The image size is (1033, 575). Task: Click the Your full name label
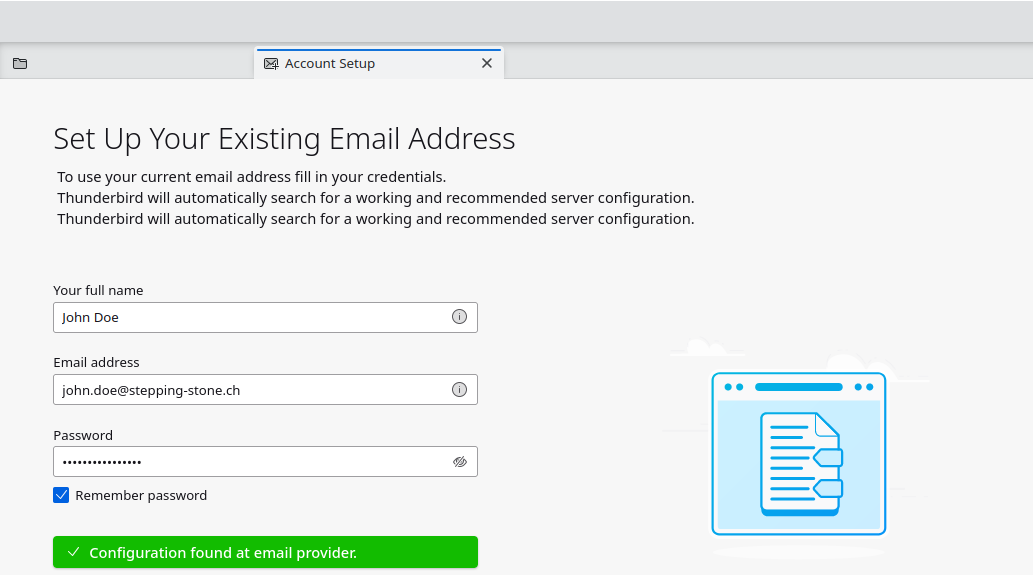(98, 291)
